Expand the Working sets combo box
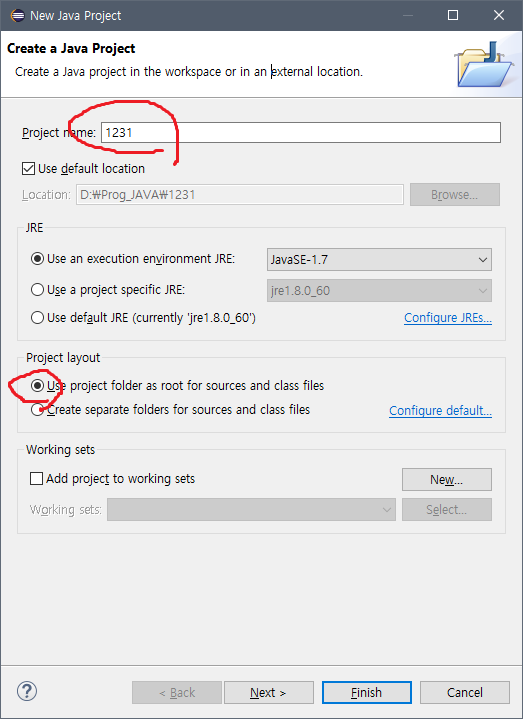The height and width of the screenshot is (719, 523). point(251,509)
